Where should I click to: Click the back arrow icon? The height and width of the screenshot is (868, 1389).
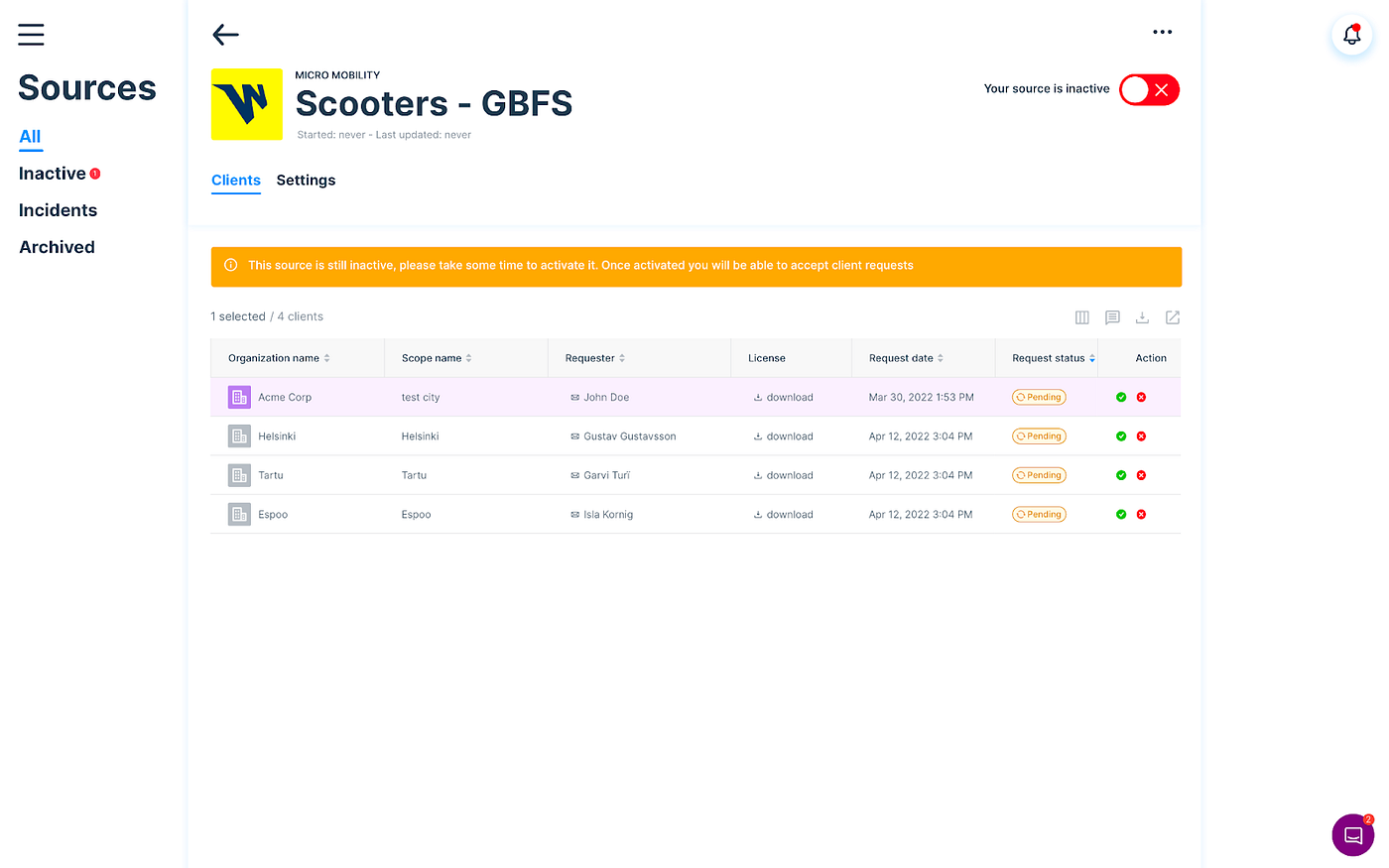click(x=226, y=35)
